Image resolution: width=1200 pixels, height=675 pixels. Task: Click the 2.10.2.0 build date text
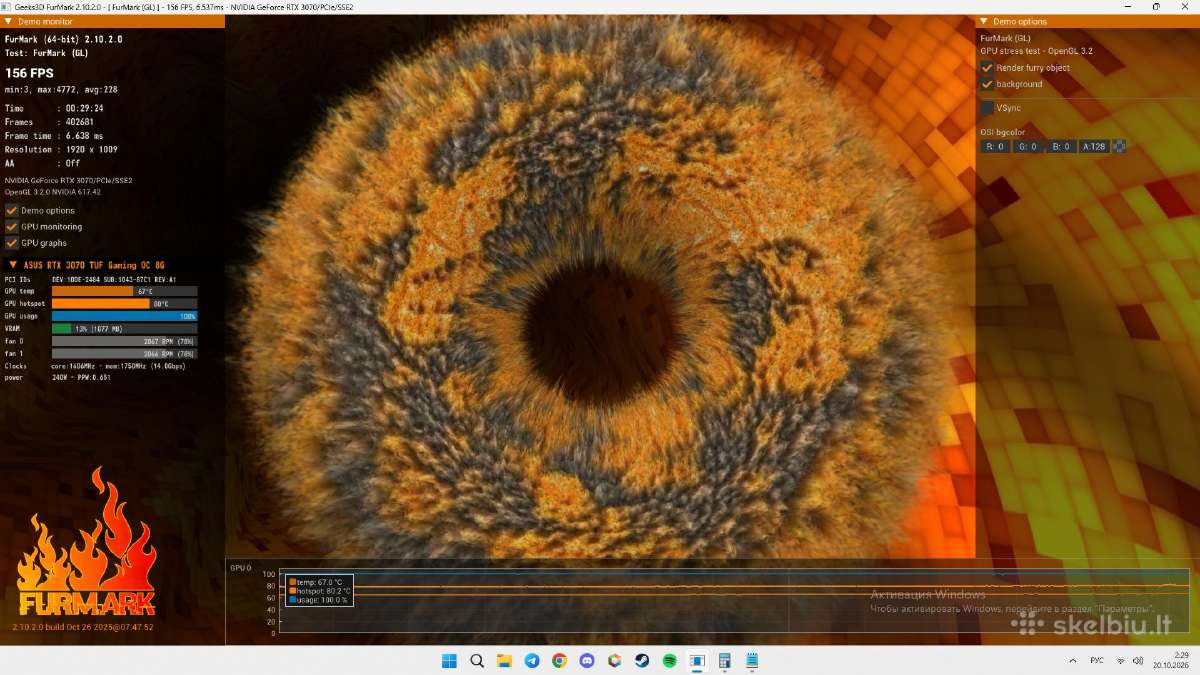click(83, 627)
